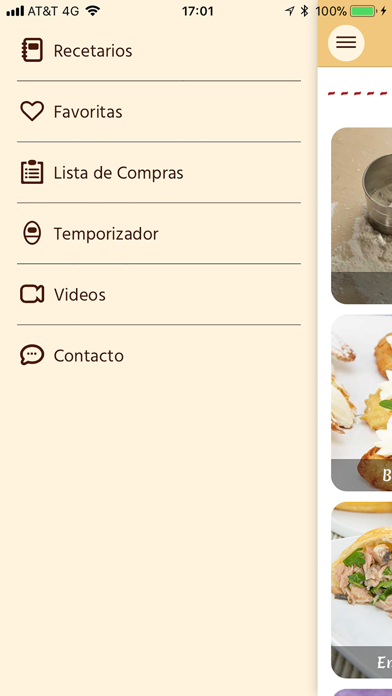The width and height of the screenshot is (392, 696).
Task: Open the flour sifter recipe thumbnail
Action: tap(361, 216)
